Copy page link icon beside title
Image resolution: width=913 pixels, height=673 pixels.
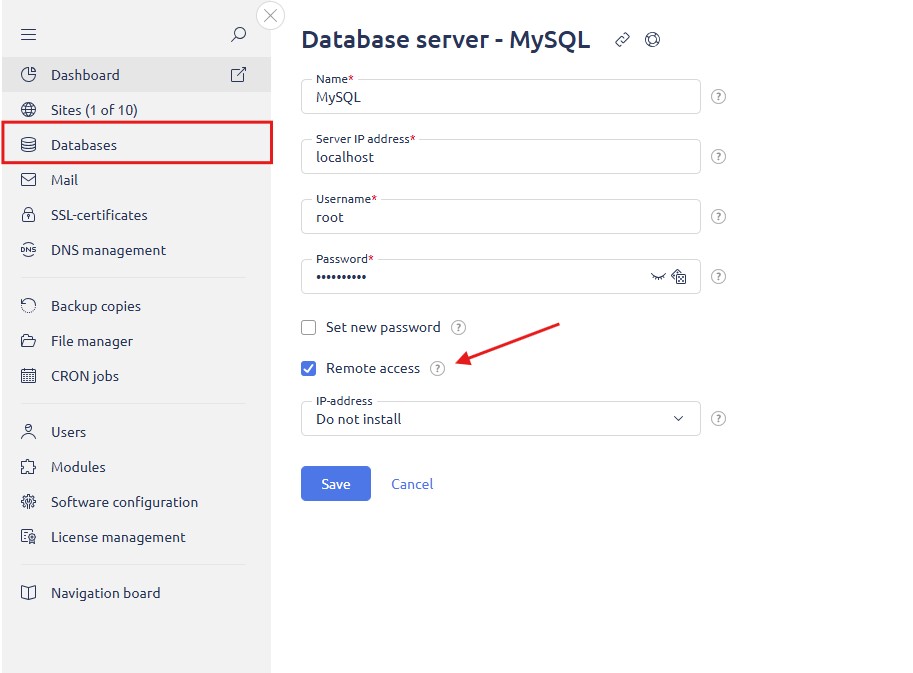(622, 40)
